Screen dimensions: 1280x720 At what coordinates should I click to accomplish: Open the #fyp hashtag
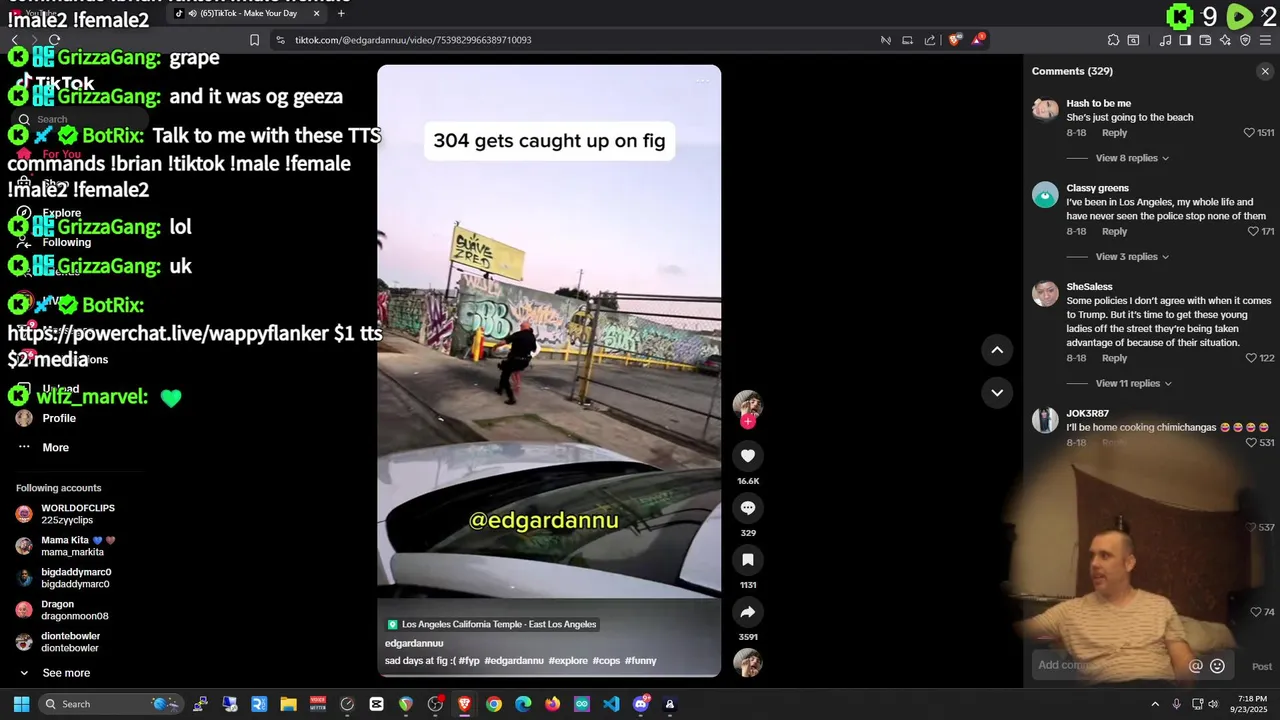click(x=469, y=661)
